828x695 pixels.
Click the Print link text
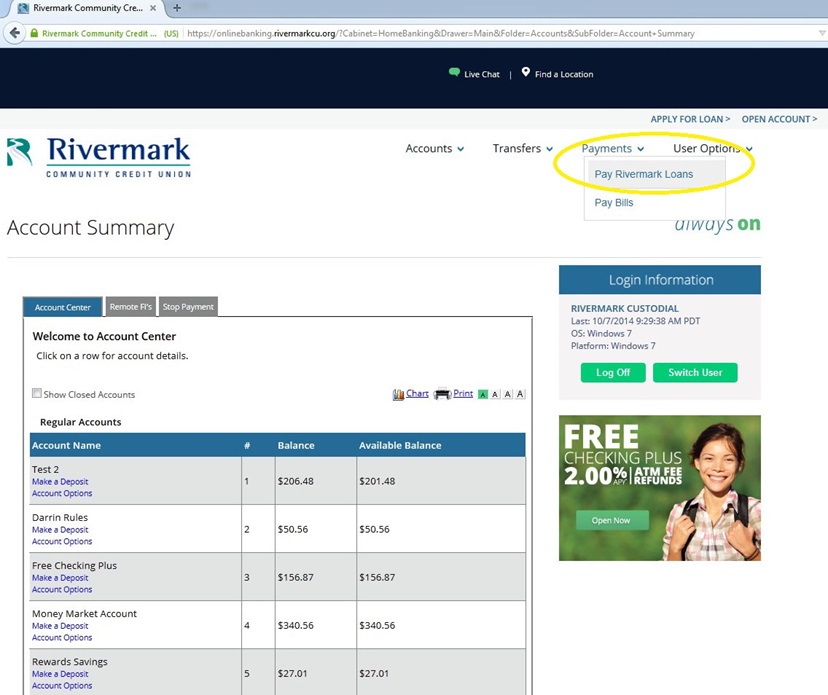pos(463,393)
